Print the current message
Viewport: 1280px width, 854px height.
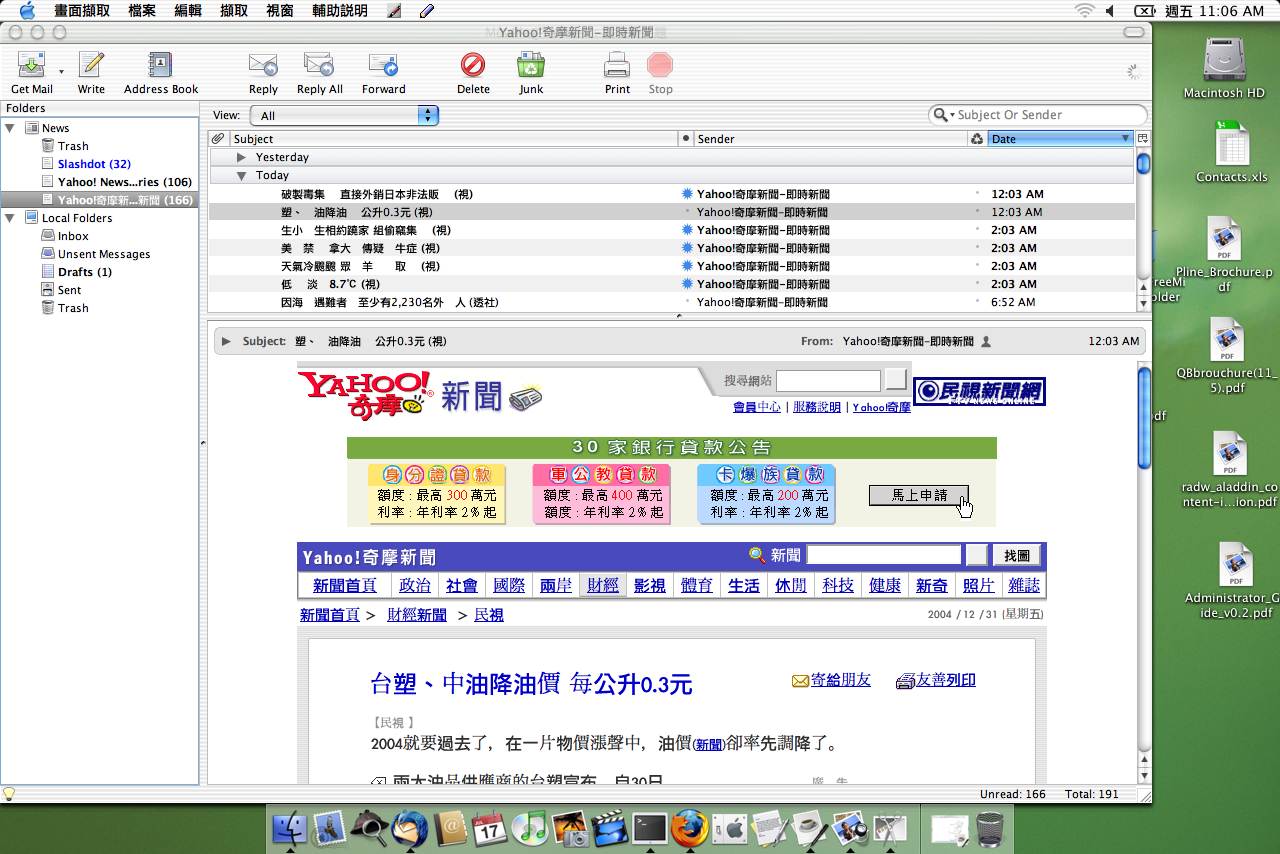(x=617, y=67)
